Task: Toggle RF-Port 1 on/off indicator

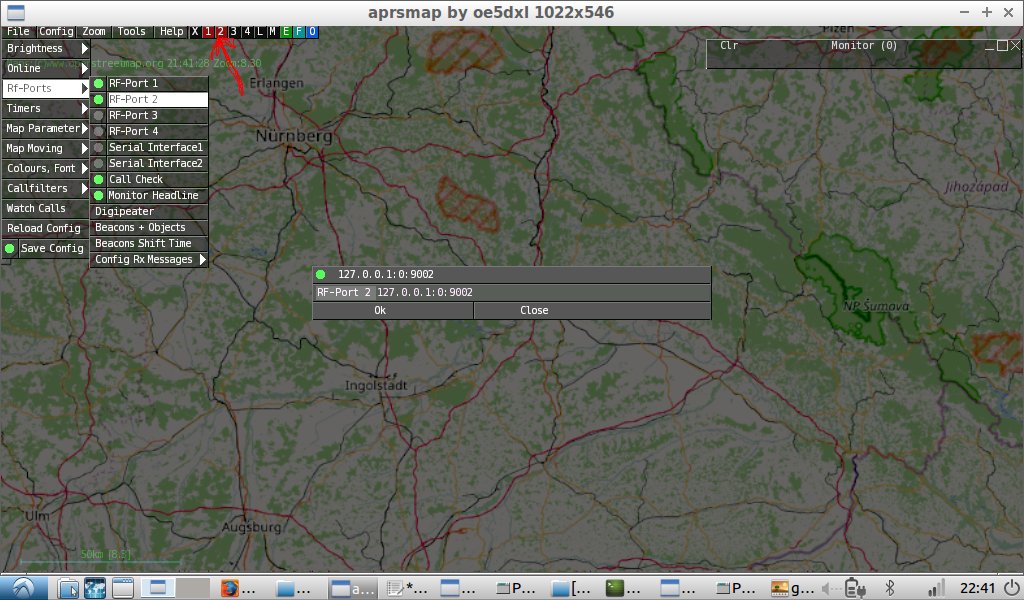Action: [x=99, y=83]
